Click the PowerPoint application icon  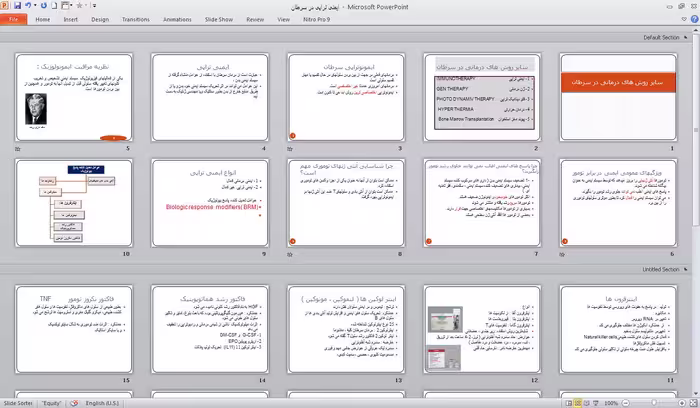pos(4,5)
